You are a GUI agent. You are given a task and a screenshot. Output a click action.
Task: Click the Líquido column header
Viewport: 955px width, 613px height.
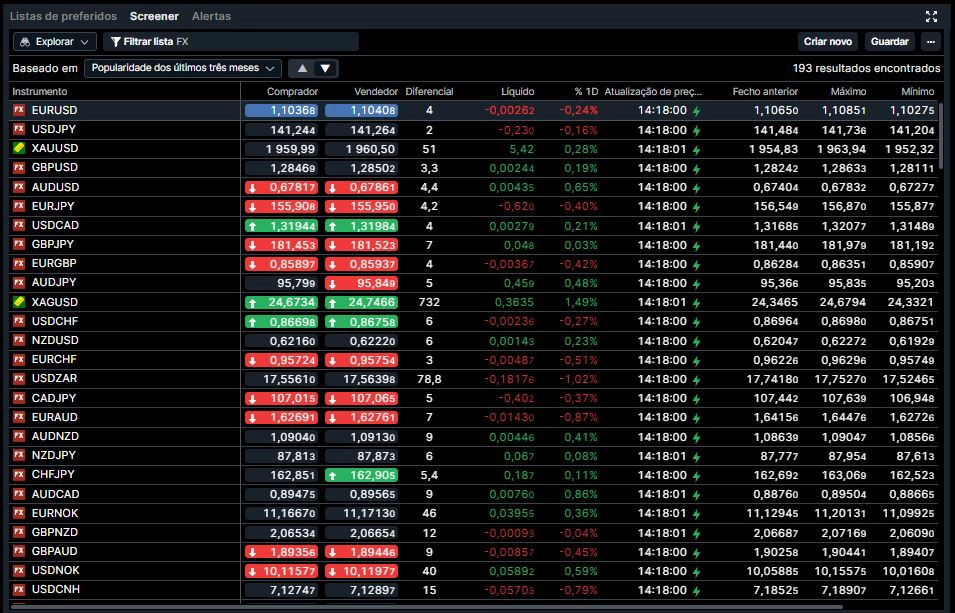(x=518, y=91)
